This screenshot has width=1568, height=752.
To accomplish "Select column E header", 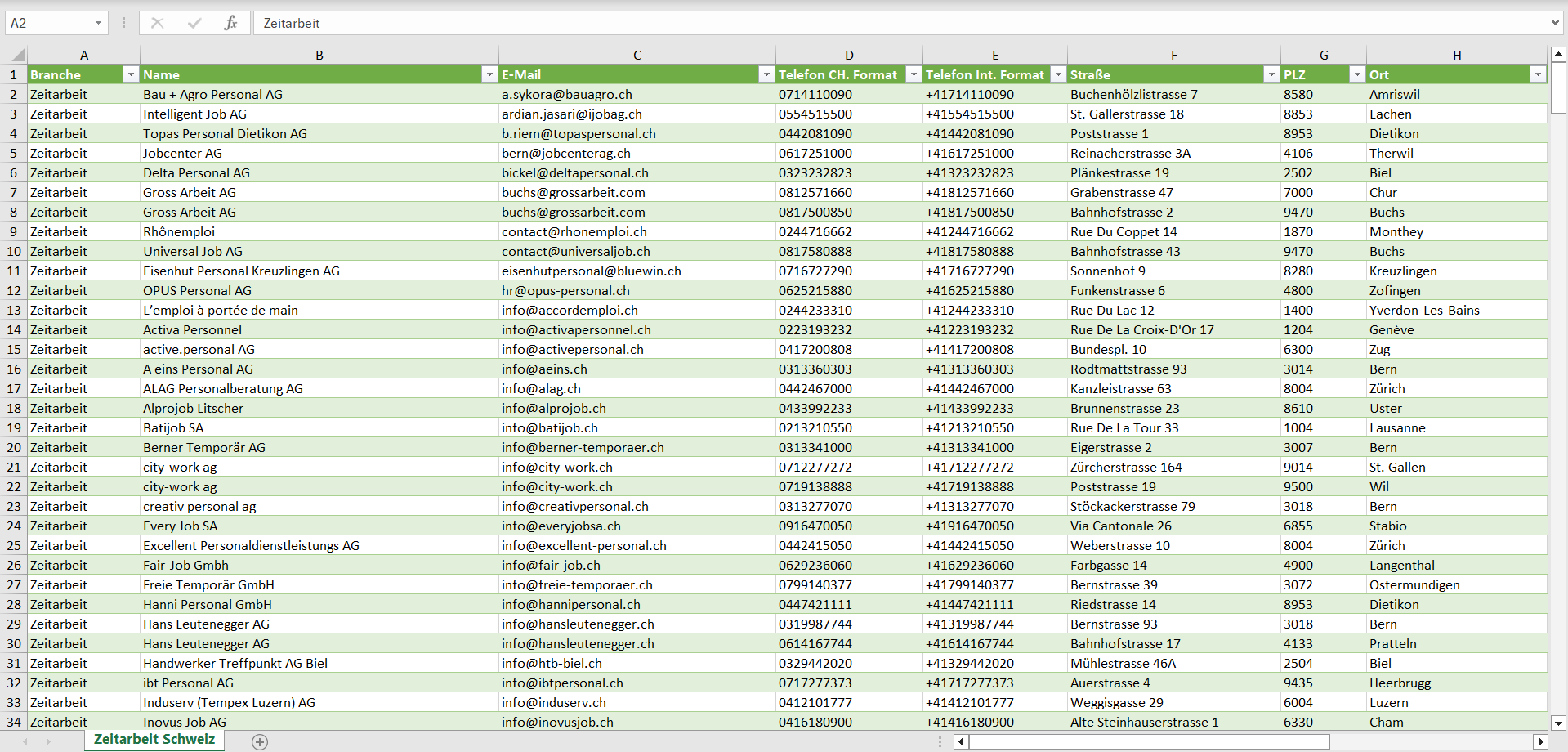I will click(x=995, y=56).
